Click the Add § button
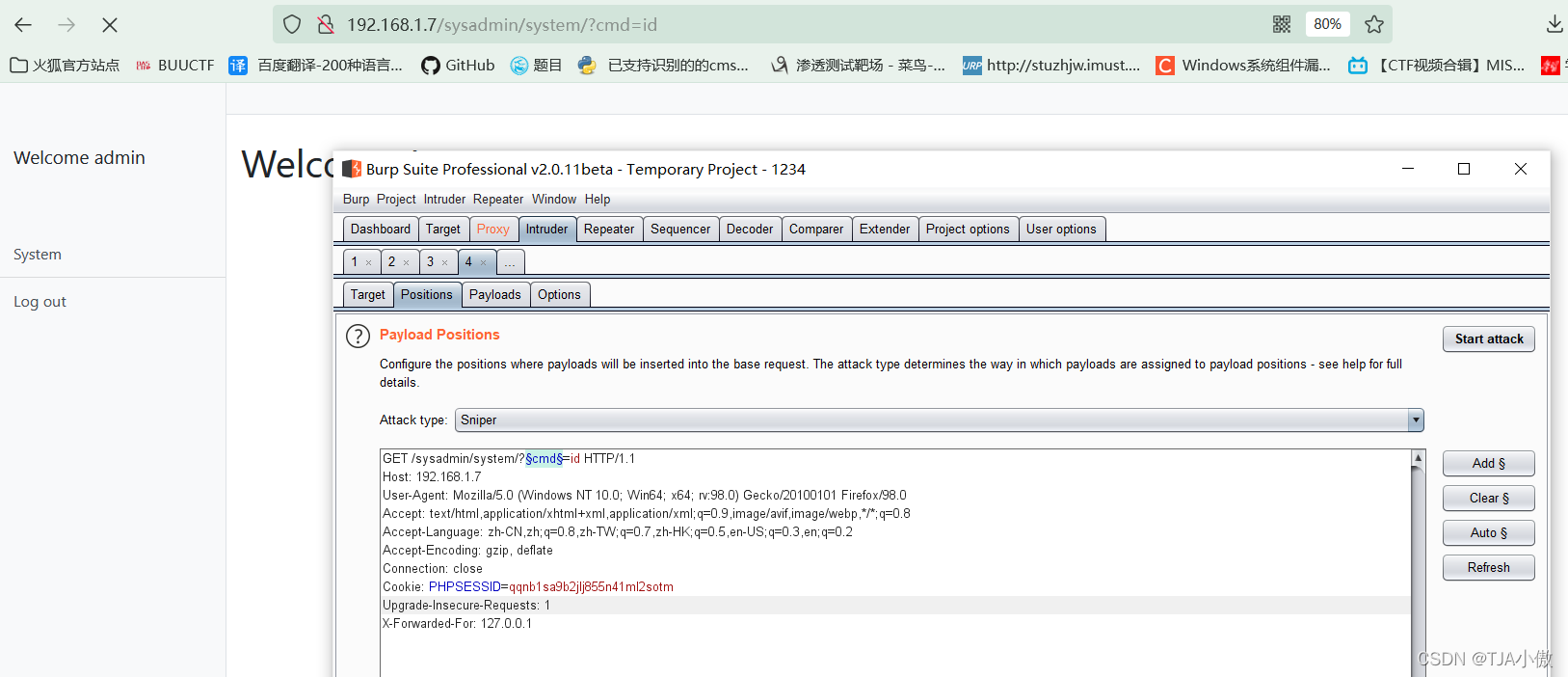 [x=1489, y=464]
